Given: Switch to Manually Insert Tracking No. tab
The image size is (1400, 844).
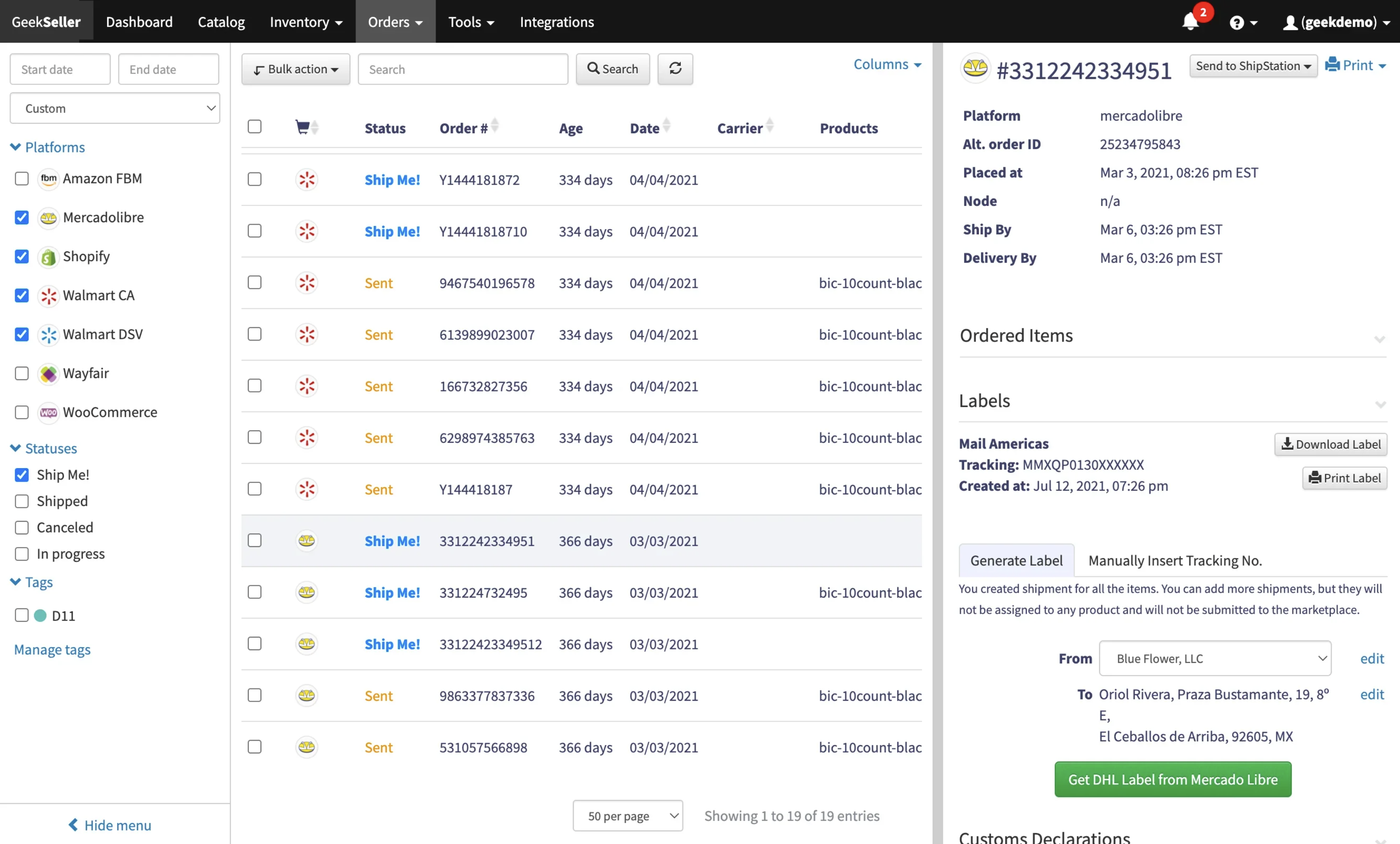Looking at the screenshot, I should (1174, 560).
